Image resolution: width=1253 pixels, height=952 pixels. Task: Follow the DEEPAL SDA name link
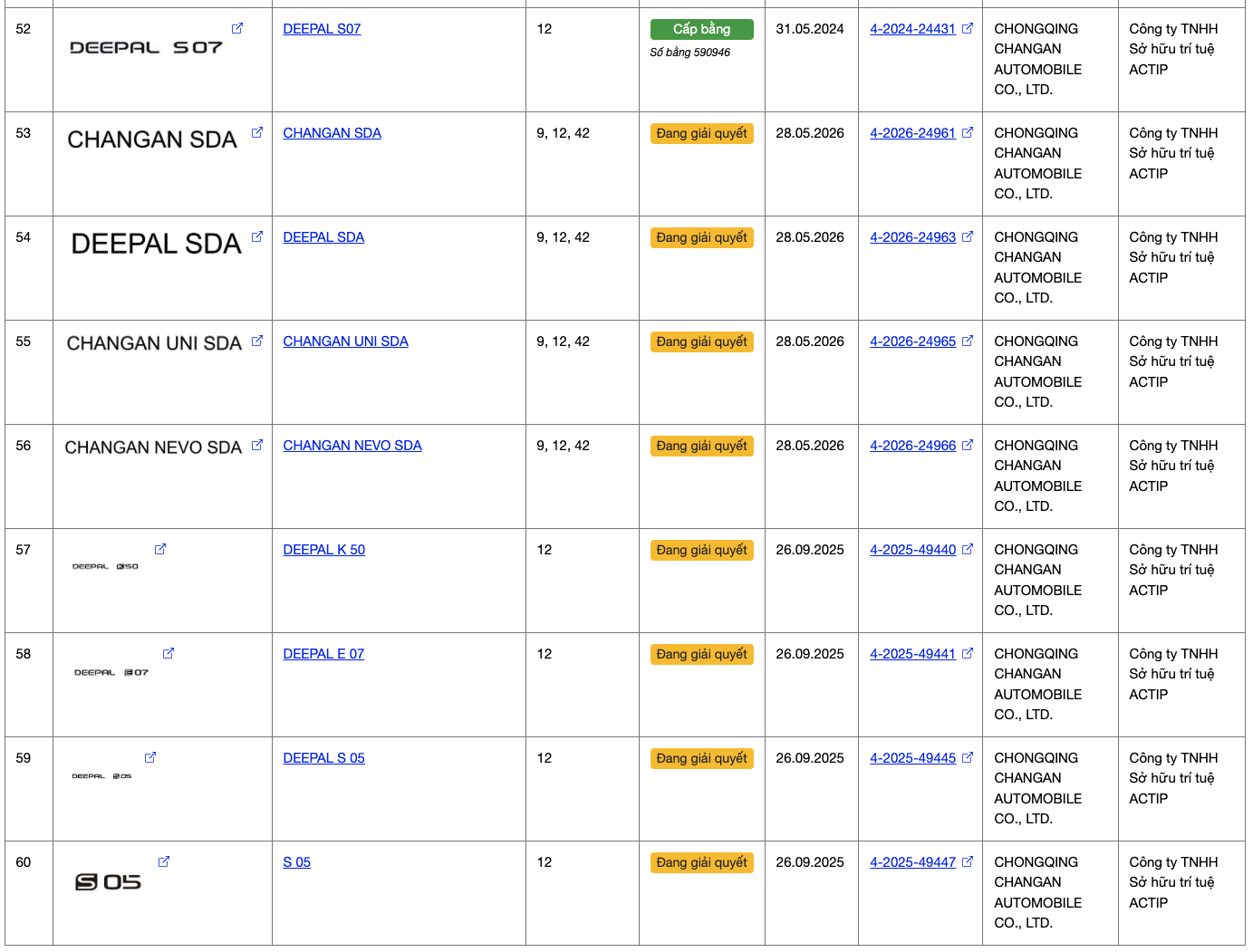323,237
